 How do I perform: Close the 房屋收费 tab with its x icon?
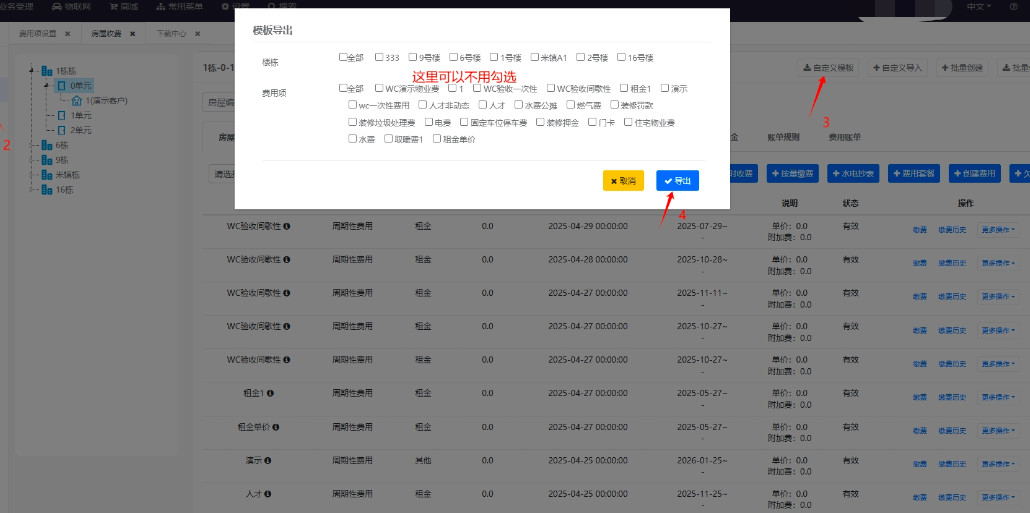[x=132, y=33]
